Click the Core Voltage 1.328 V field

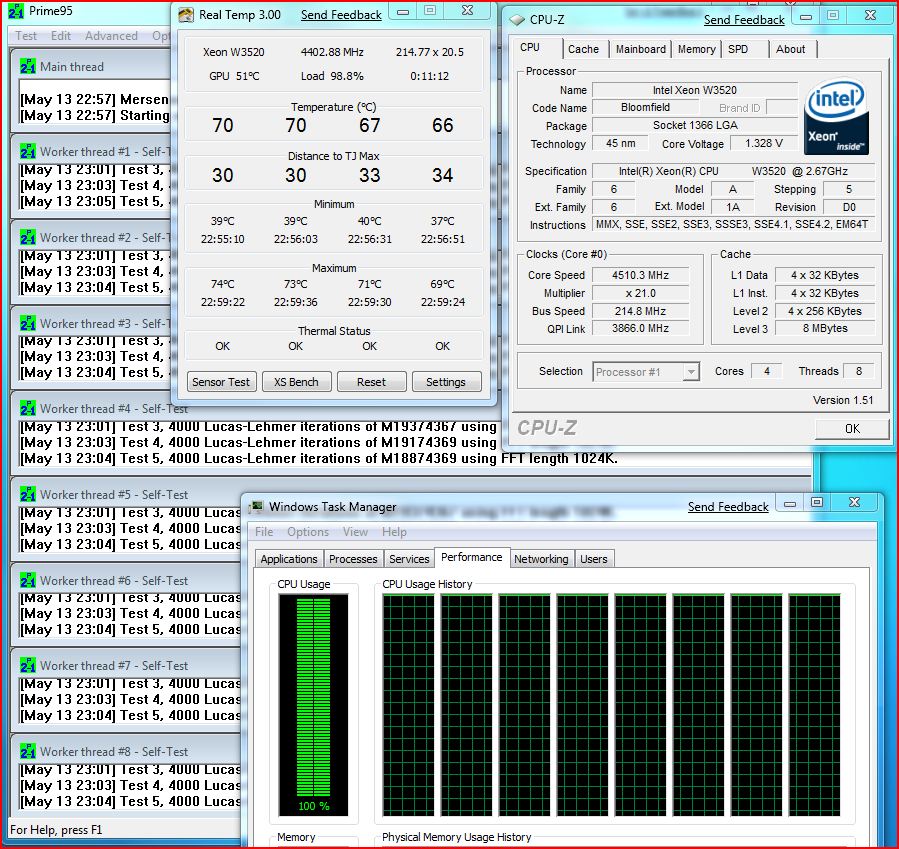764,143
